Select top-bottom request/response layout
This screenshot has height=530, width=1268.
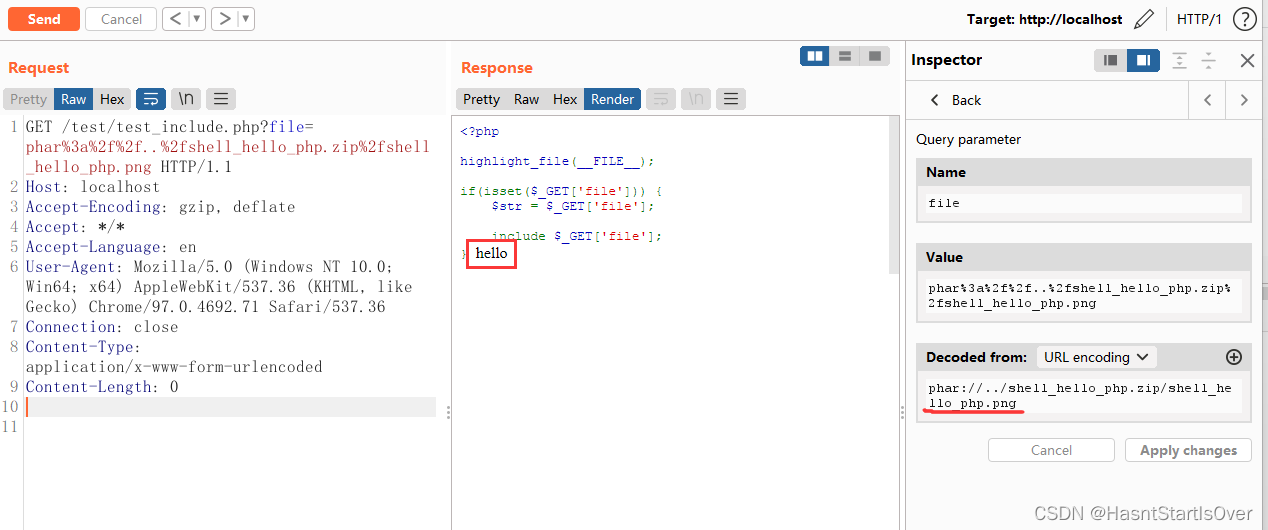845,56
